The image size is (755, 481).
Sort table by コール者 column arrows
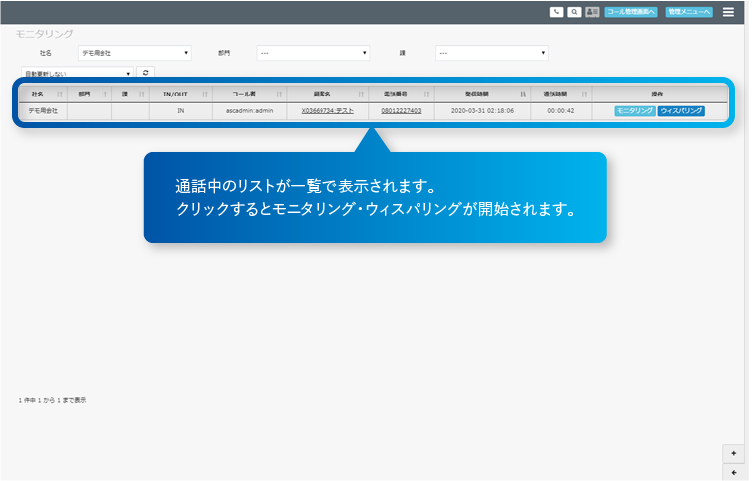279,94
